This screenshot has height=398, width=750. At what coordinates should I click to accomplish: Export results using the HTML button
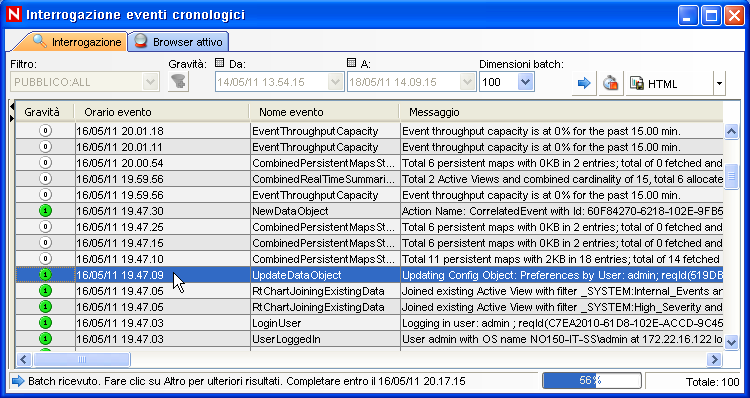(669, 84)
